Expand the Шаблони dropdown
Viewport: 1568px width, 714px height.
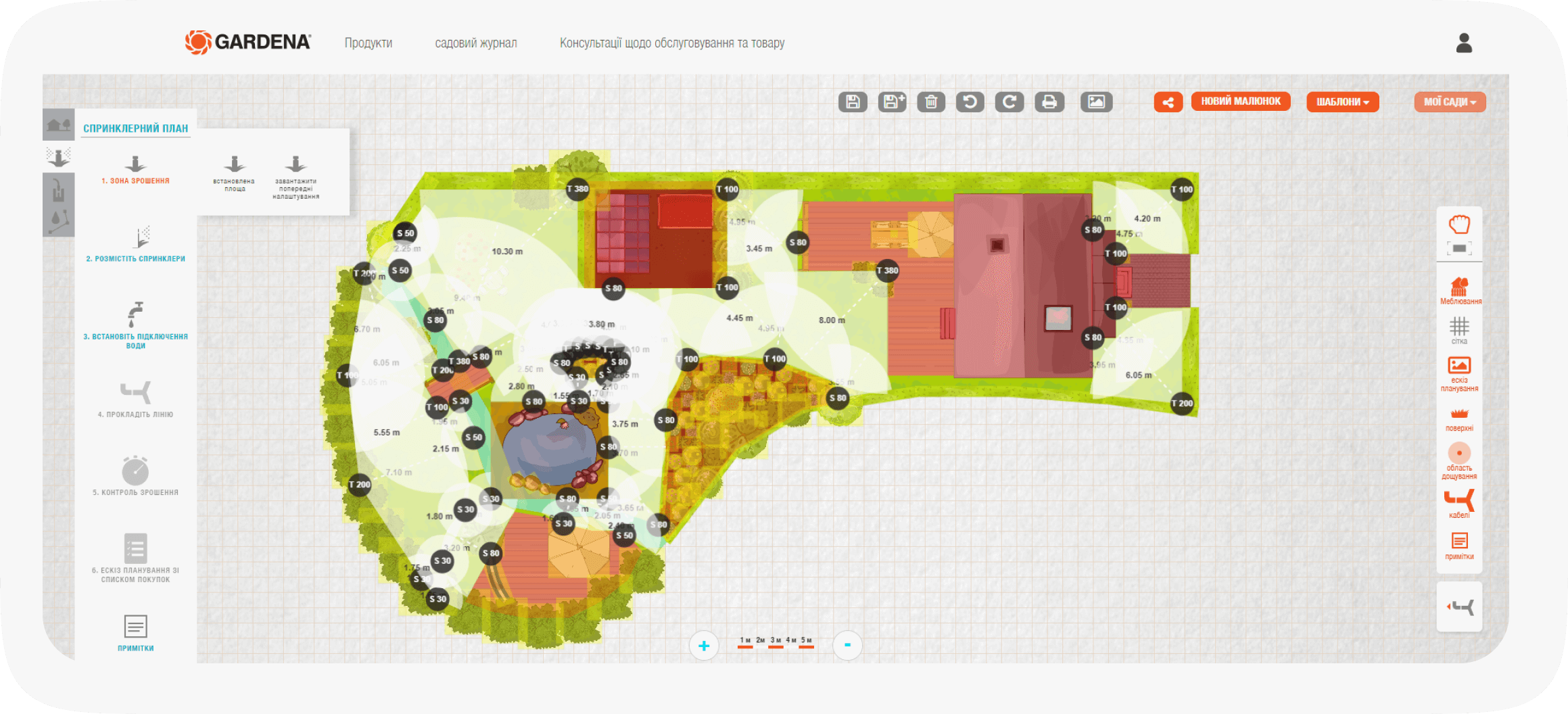tap(1342, 102)
